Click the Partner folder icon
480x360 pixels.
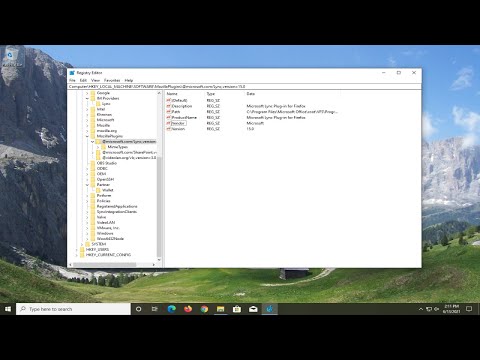(93, 185)
